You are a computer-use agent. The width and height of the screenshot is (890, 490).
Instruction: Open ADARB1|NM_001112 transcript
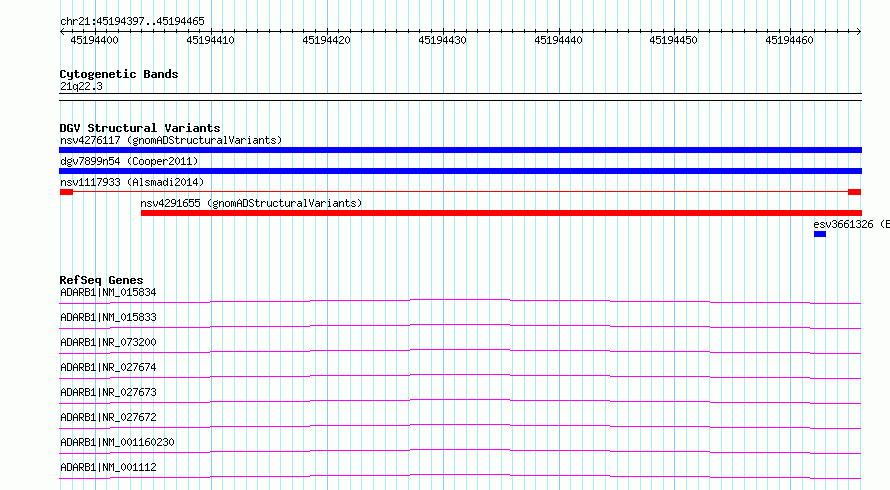pyautogui.click(x=108, y=467)
